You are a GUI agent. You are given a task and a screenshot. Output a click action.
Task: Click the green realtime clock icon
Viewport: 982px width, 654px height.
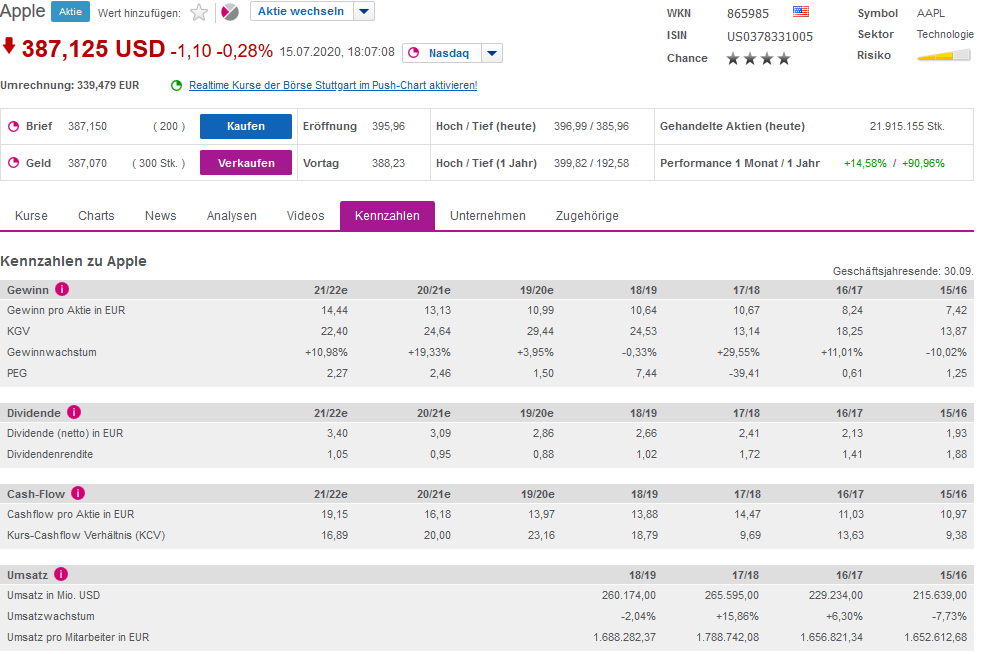click(177, 85)
